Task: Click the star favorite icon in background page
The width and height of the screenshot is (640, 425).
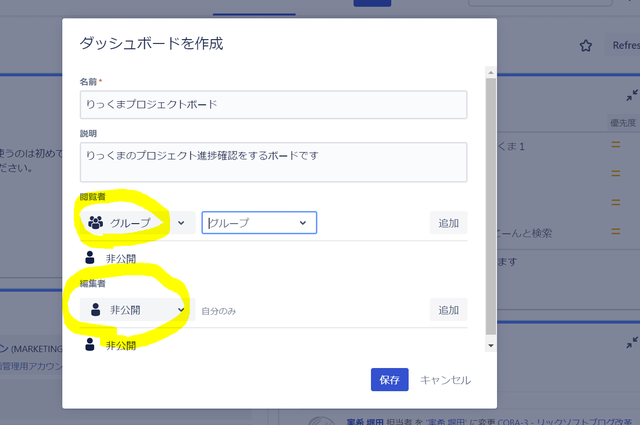Action: point(586,45)
